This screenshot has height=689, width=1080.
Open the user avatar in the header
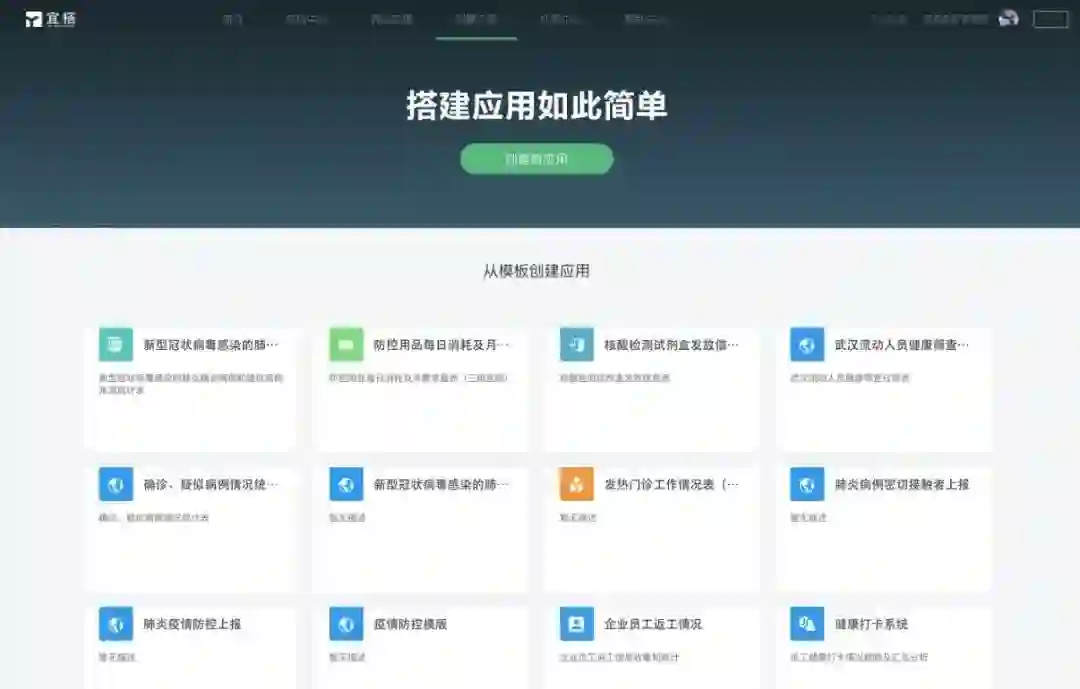click(1008, 19)
